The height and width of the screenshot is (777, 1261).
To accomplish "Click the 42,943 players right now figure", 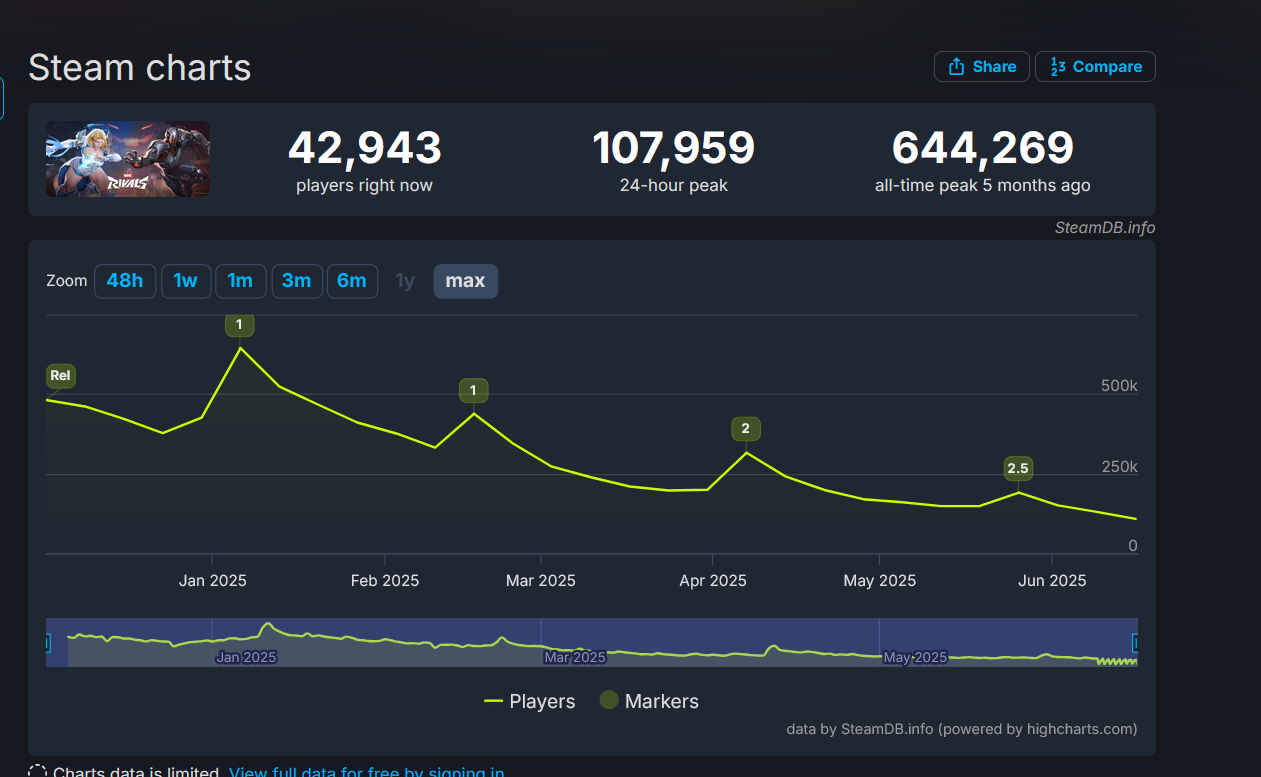I will point(364,148).
